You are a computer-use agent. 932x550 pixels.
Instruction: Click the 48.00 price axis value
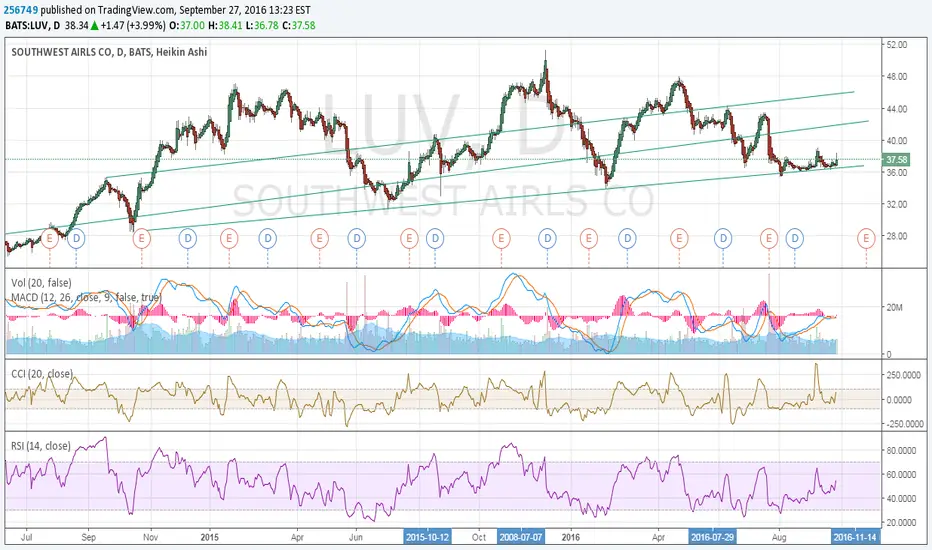coord(897,77)
